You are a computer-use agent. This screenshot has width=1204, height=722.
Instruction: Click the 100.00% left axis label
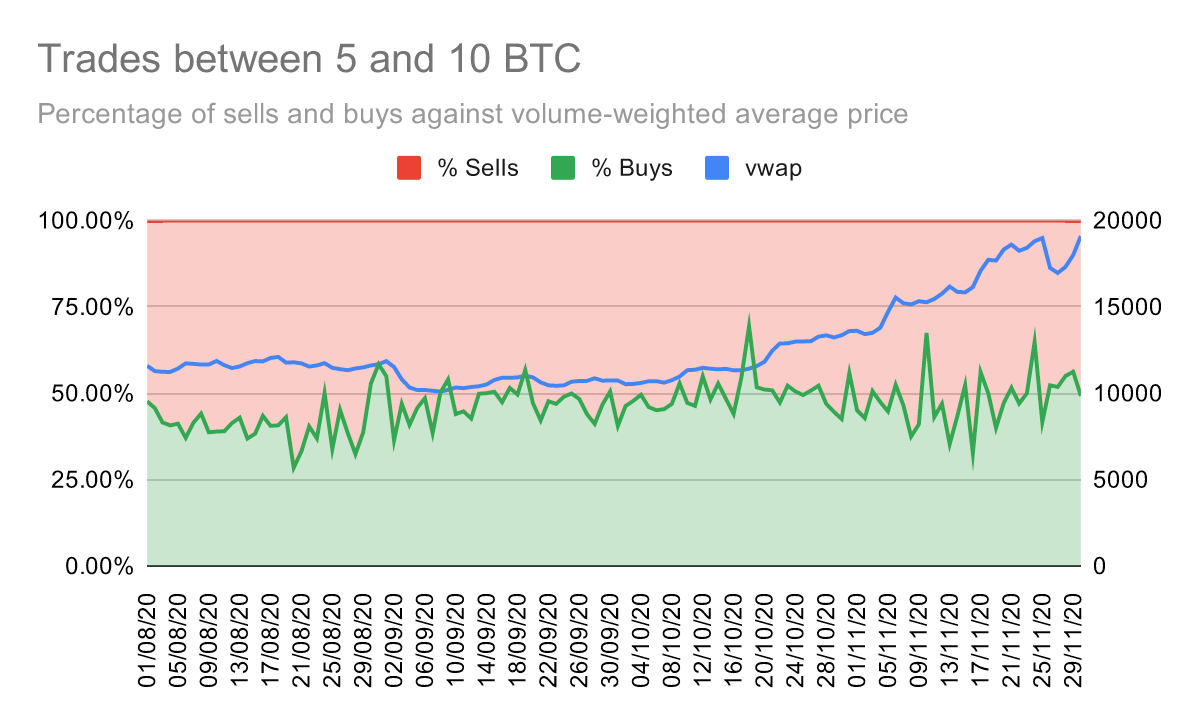pyautogui.click(x=84, y=221)
